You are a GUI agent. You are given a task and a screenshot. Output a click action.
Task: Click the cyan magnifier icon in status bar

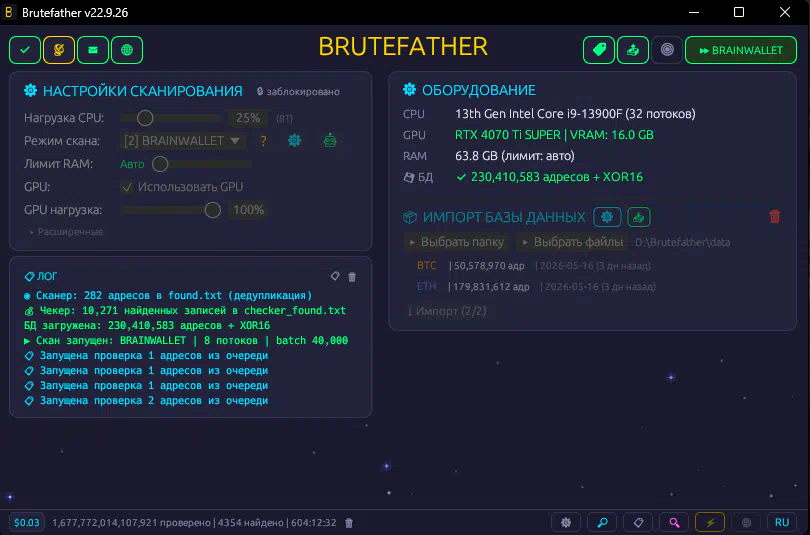click(602, 523)
